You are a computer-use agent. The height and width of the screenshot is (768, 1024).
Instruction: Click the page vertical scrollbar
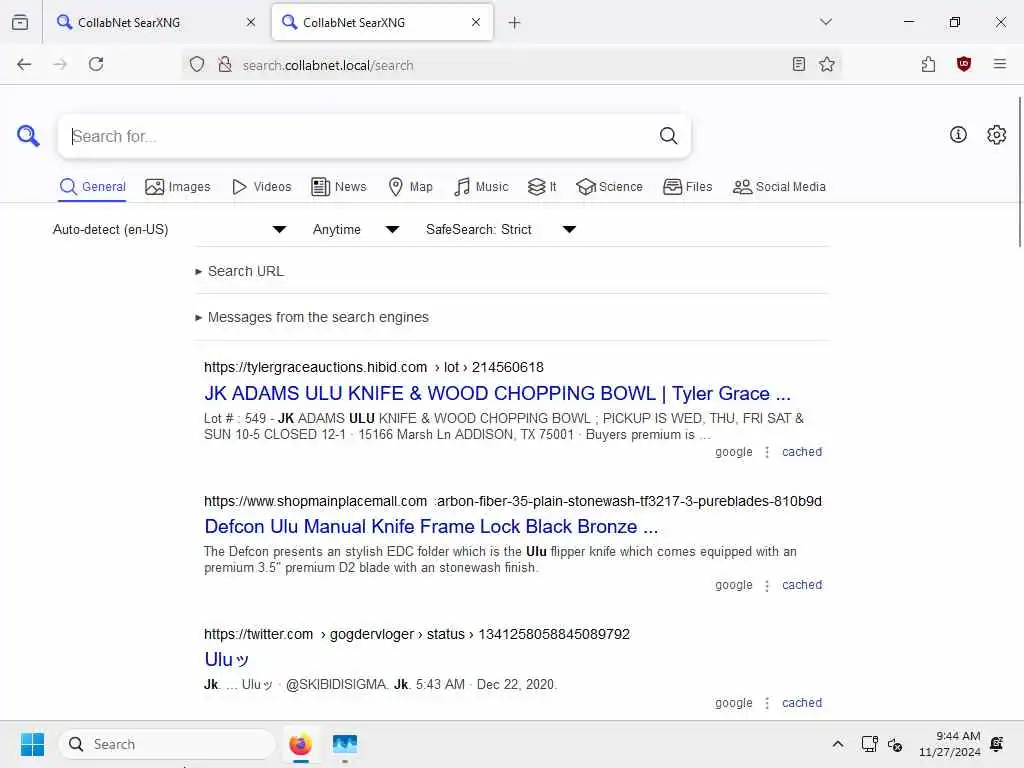1019,171
